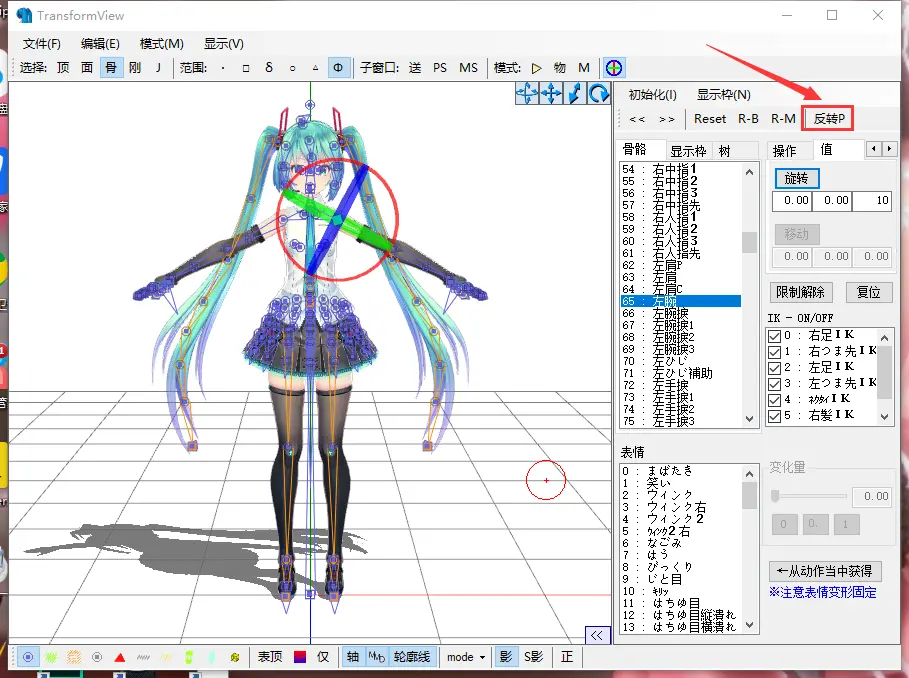Click the 送 sub-window button
This screenshot has height=678, width=909.
[x=415, y=68]
